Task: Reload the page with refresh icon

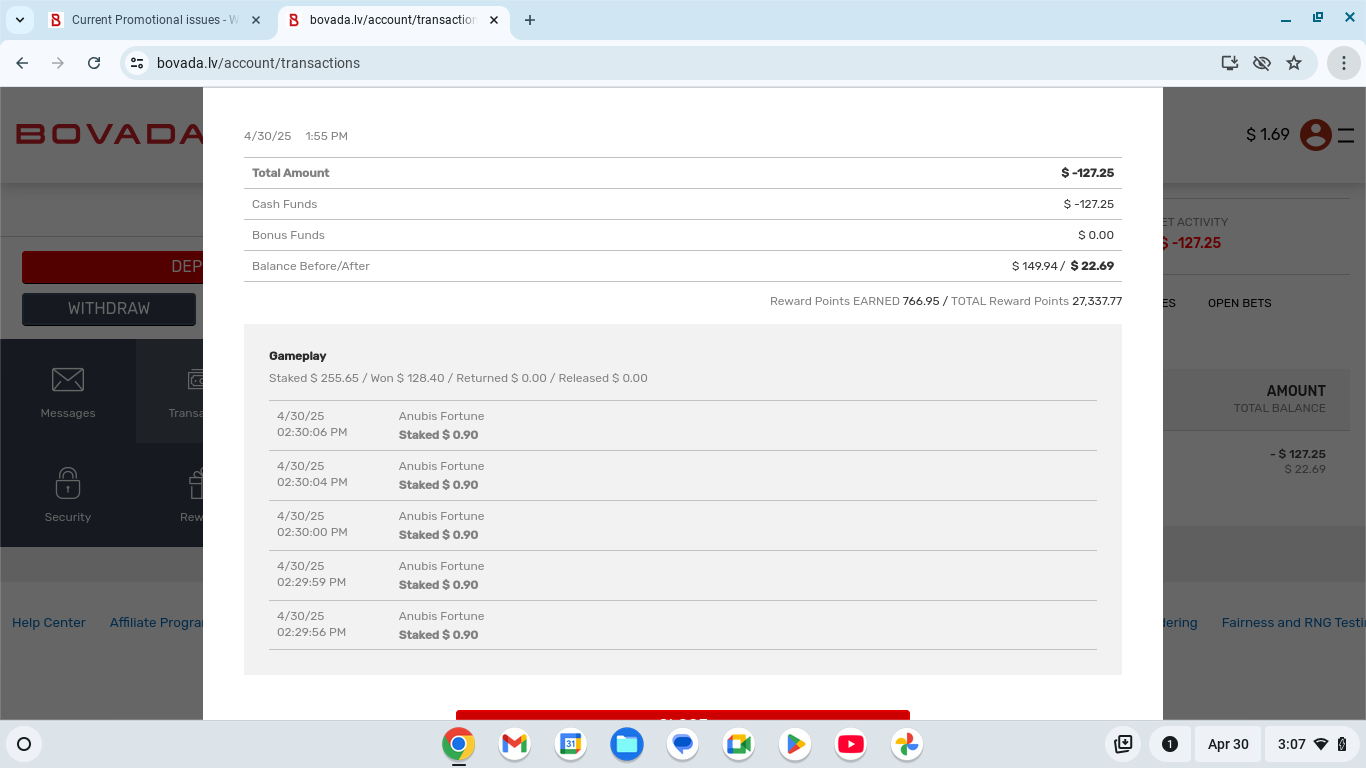Action: point(94,63)
